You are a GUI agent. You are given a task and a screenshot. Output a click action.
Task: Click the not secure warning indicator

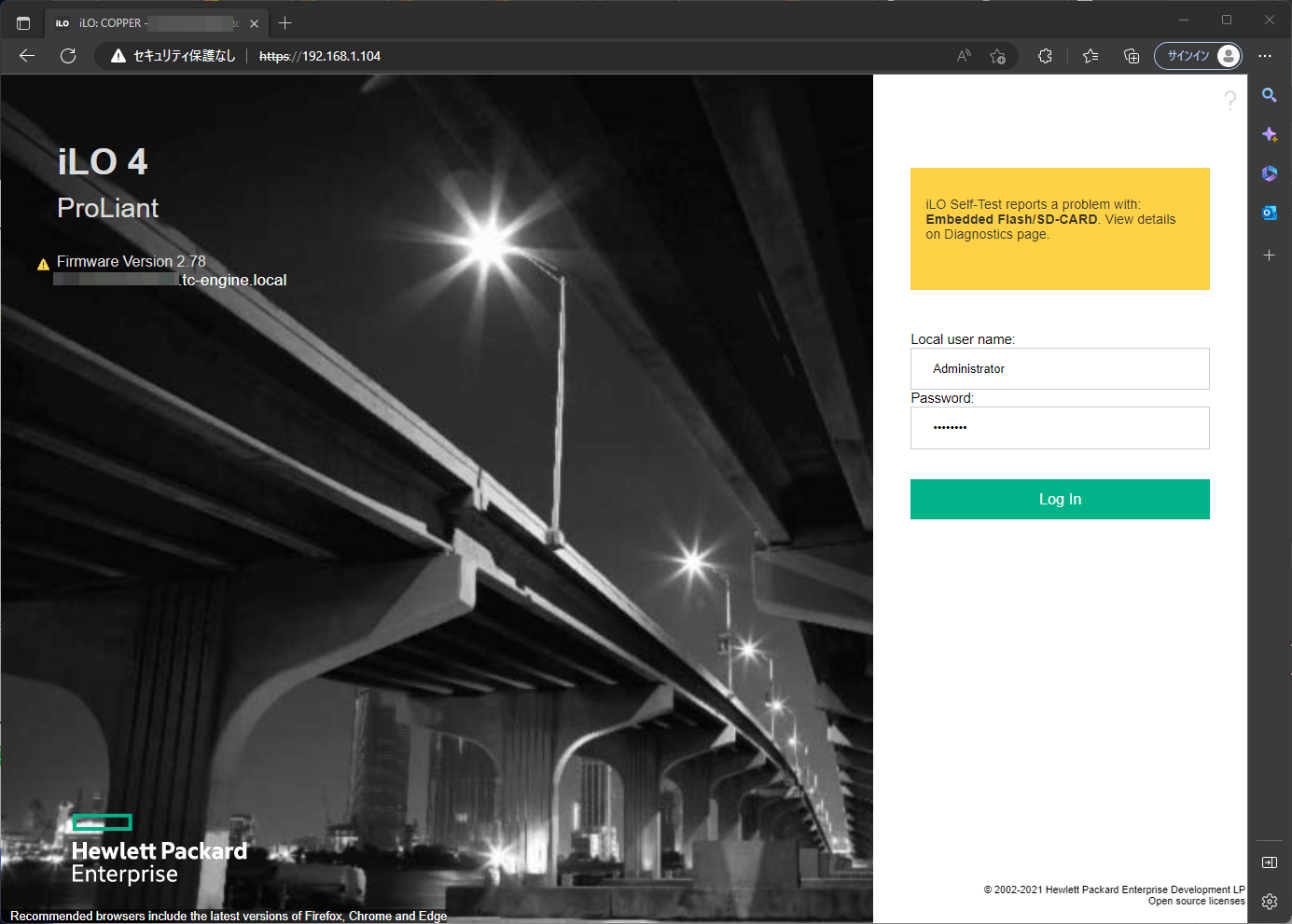pyautogui.click(x=173, y=56)
